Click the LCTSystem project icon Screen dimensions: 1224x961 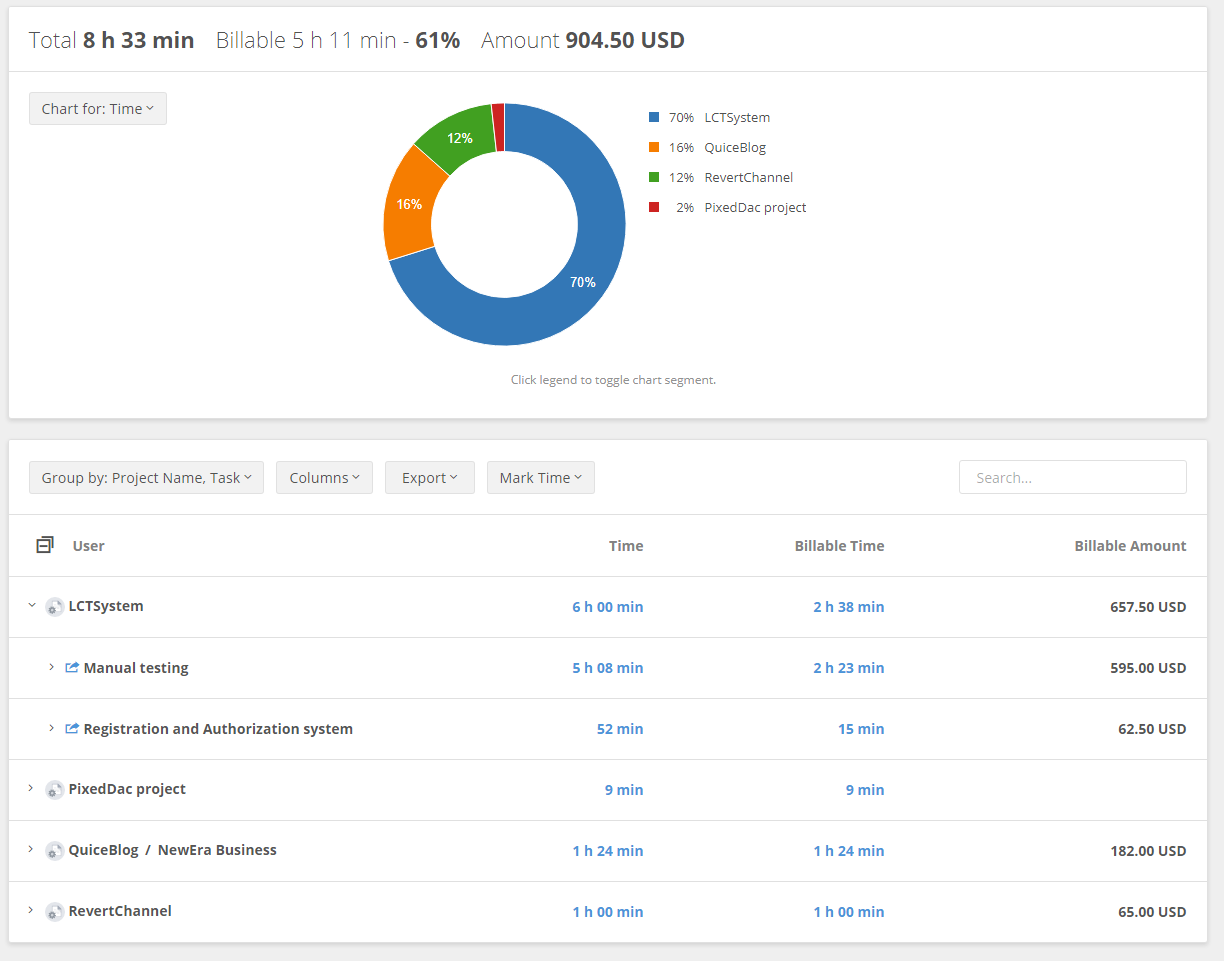[x=55, y=607]
